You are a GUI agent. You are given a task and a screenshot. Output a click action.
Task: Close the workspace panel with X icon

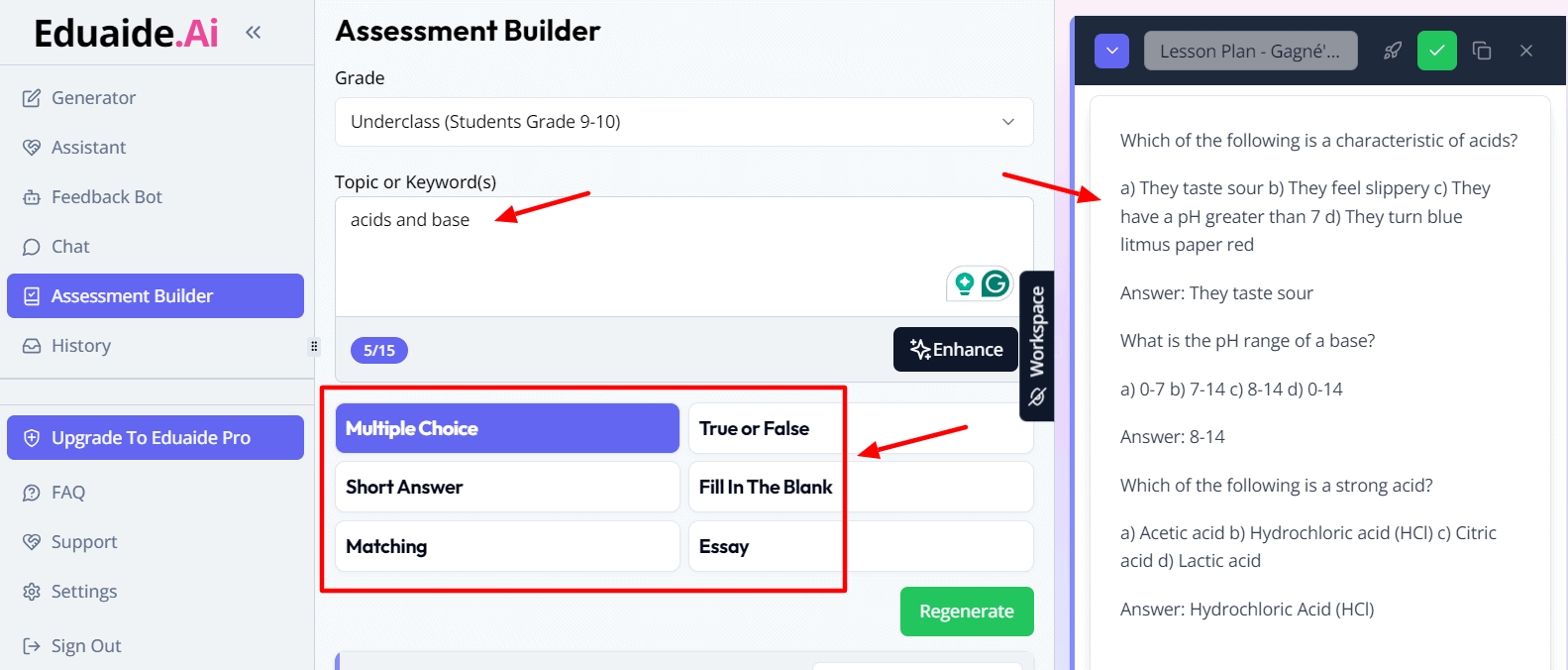tap(1526, 51)
